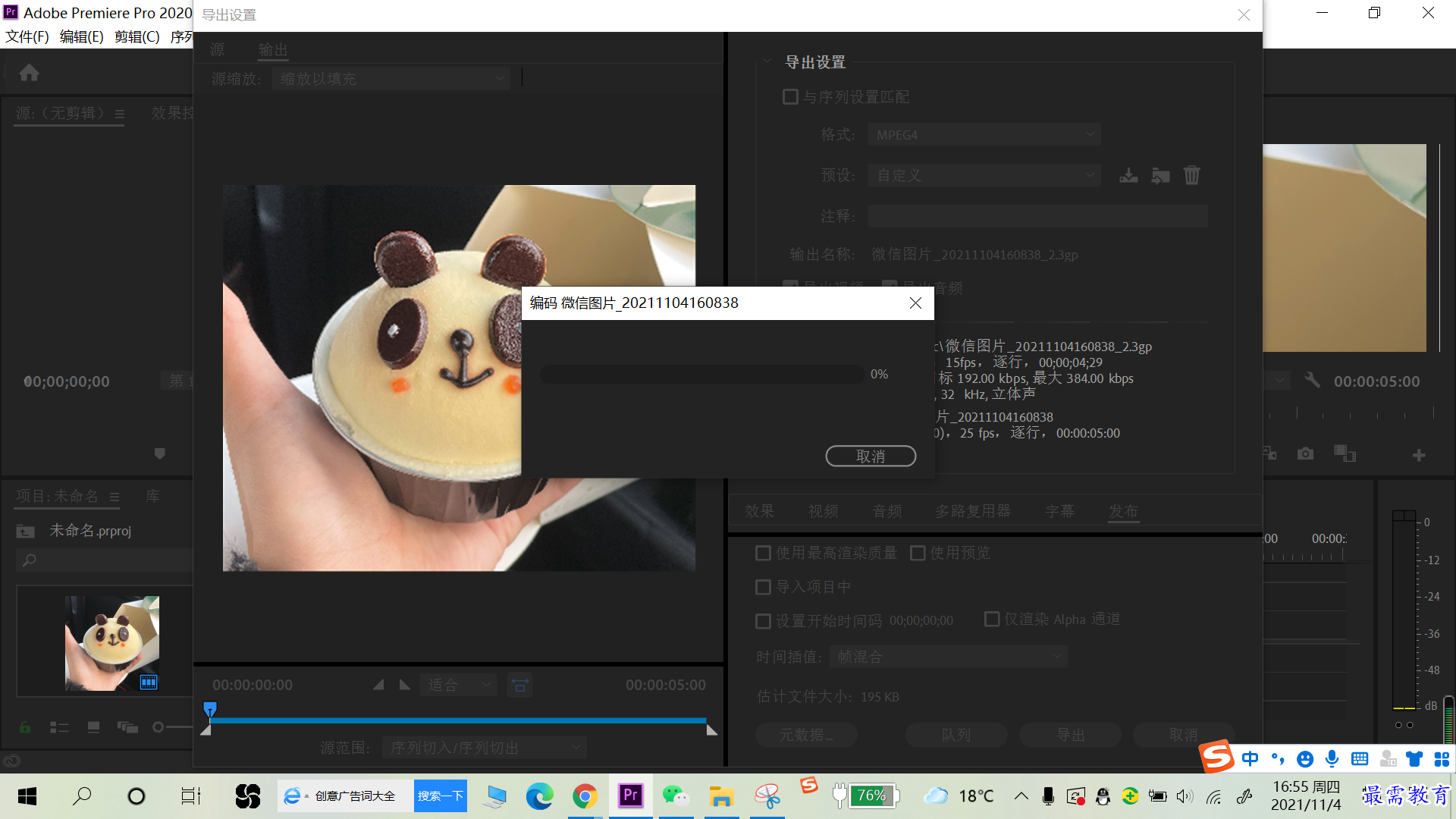Screen dimensions: 1456x819
Task: Click the 导出 button
Action: pos(1070,735)
